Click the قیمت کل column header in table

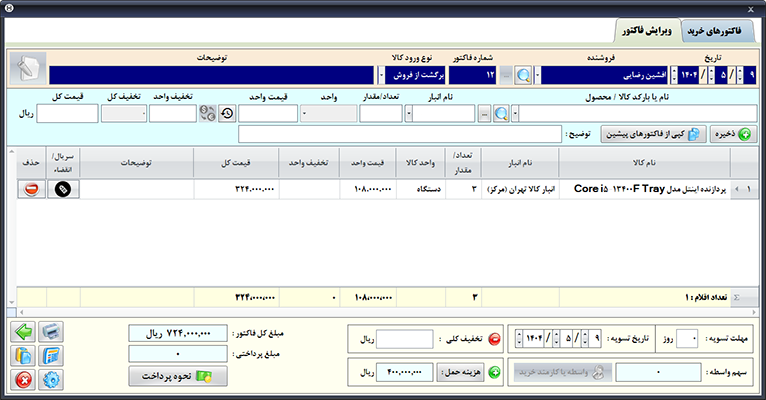coord(236,163)
